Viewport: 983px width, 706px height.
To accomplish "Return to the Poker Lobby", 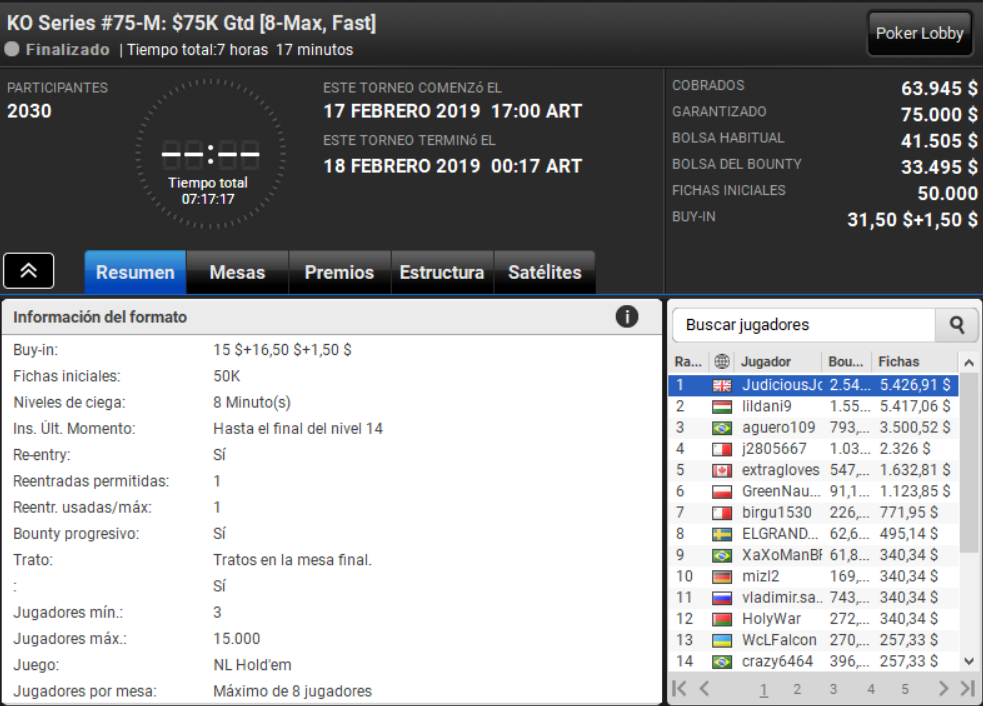I will point(919,33).
